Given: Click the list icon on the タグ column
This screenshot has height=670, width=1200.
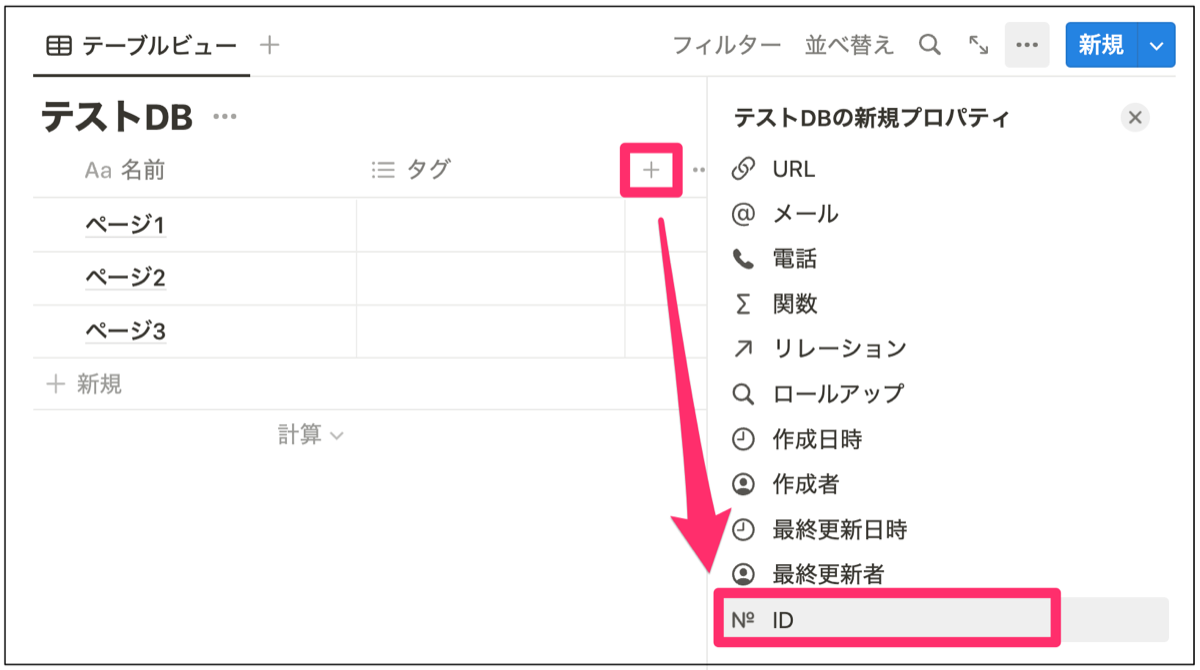Looking at the screenshot, I should (x=382, y=170).
